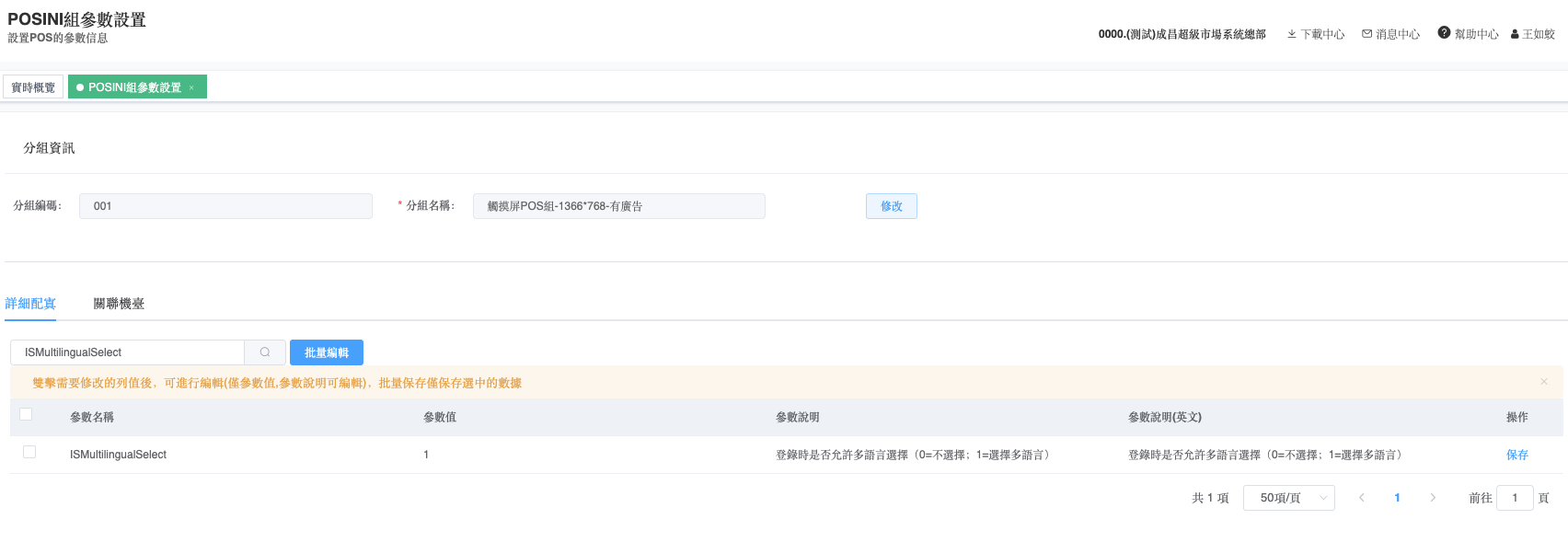Click the go-to page number input

(1515, 498)
